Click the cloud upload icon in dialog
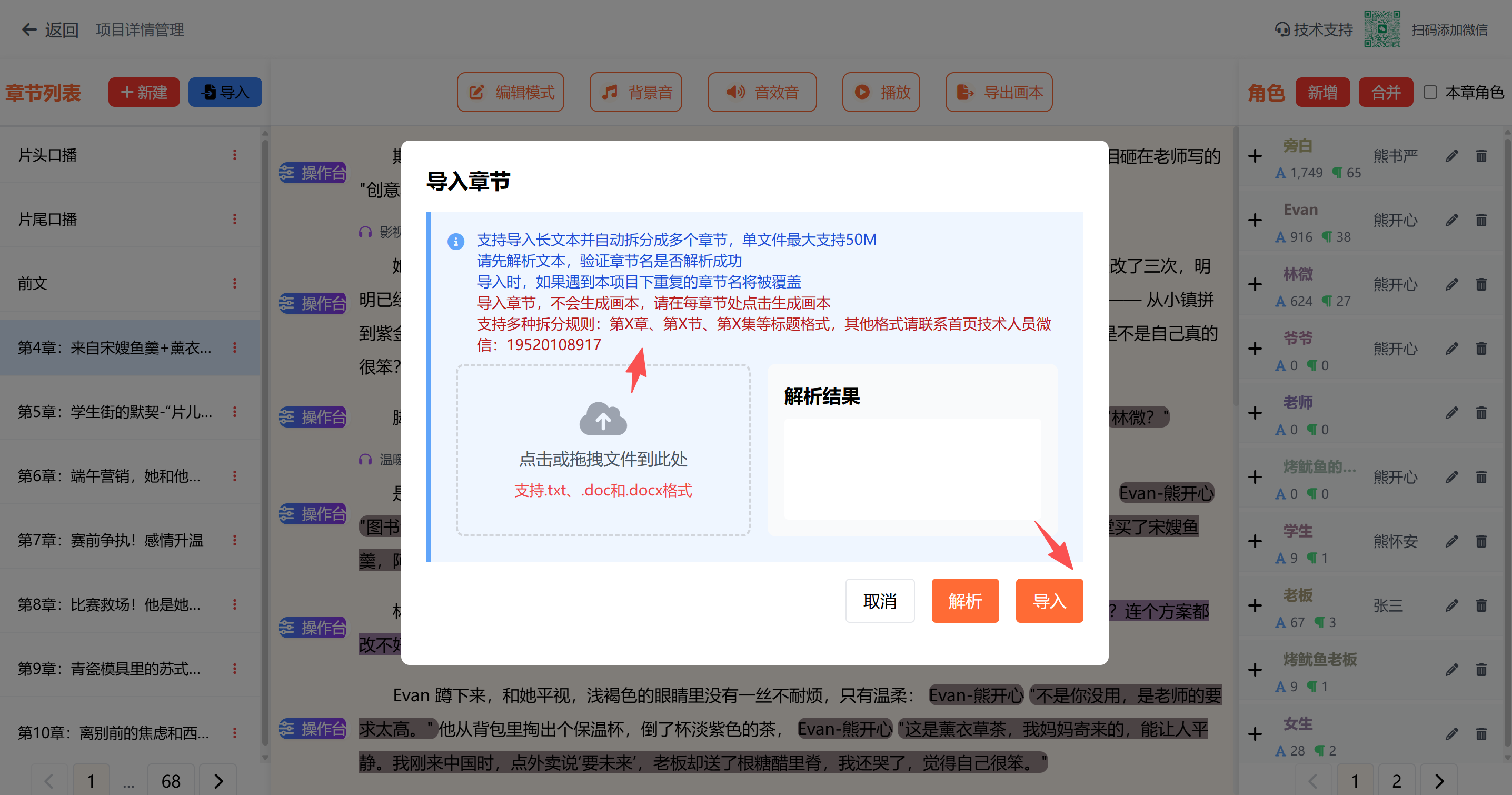 603,419
